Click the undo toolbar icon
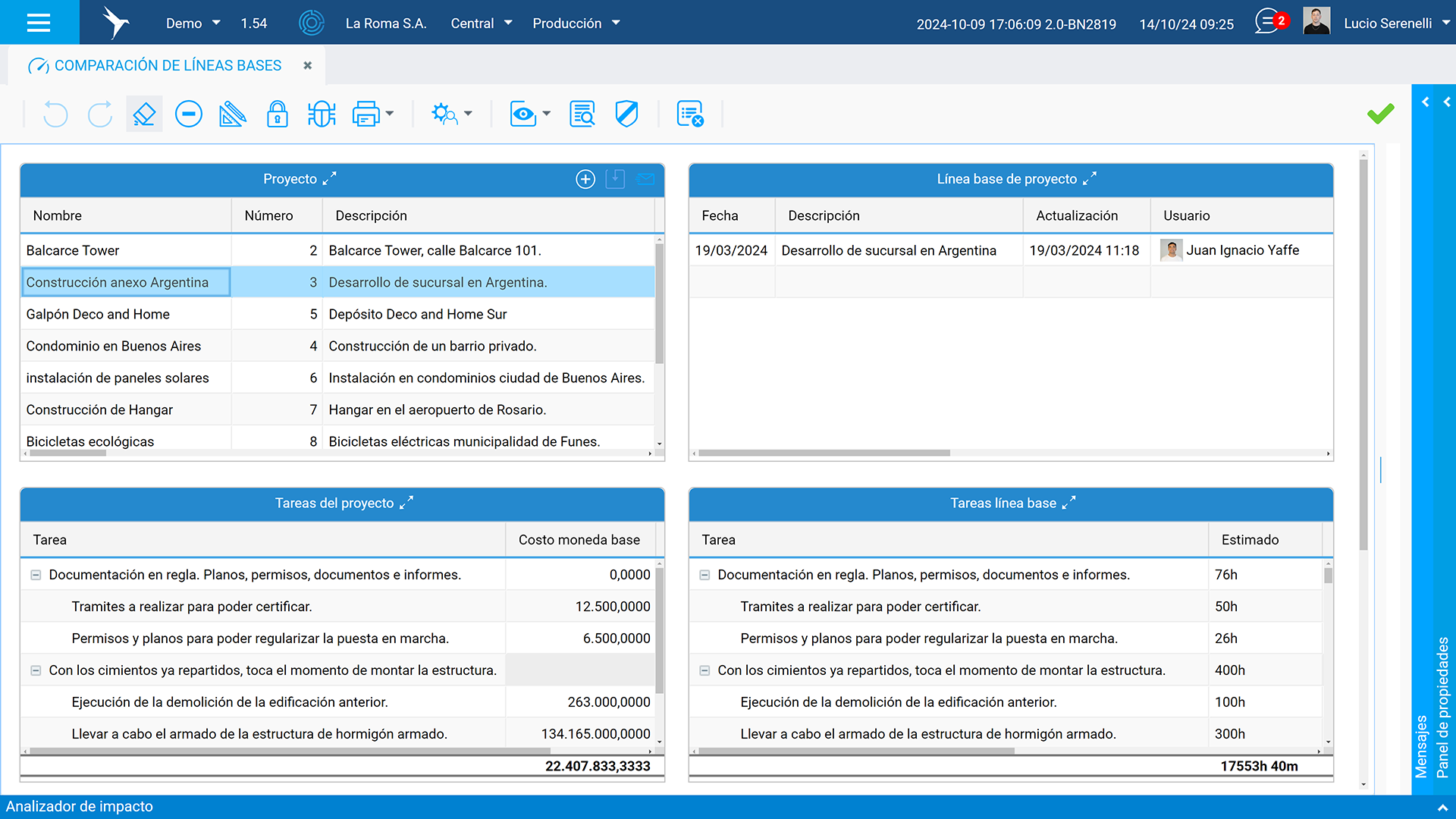Screen dimensions: 1456x819 point(55,115)
